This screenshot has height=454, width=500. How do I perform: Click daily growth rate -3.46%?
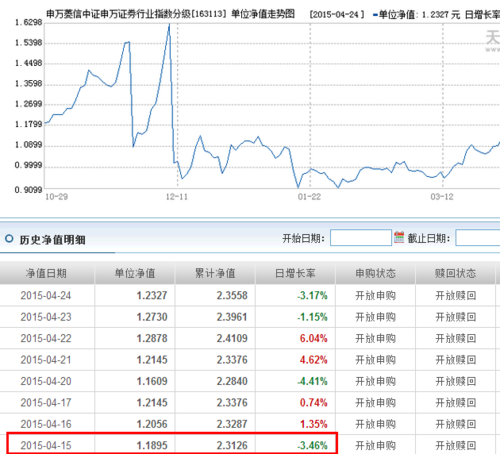coord(312,445)
